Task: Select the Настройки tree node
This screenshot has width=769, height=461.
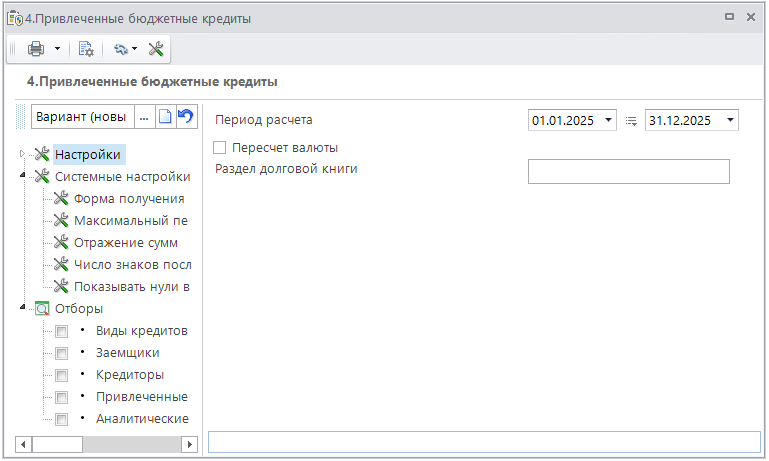Action: pyautogui.click(x=87, y=154)
